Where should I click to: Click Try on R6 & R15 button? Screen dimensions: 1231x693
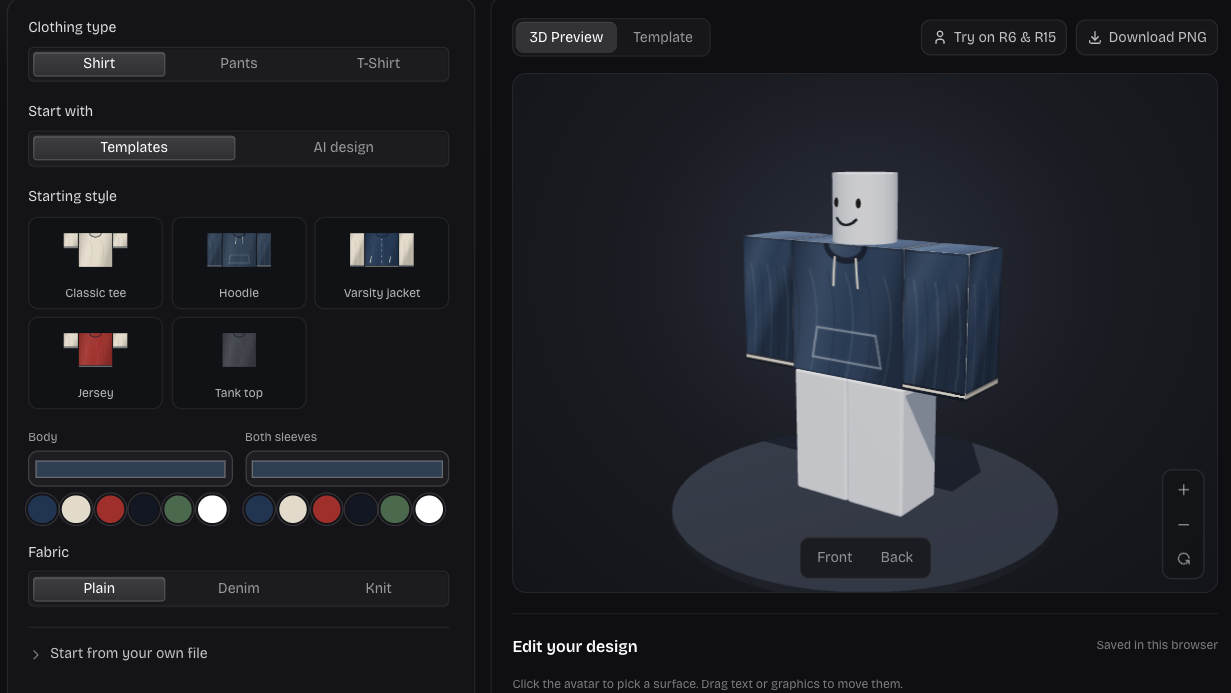pyautogui.click(x=994, y=37)
